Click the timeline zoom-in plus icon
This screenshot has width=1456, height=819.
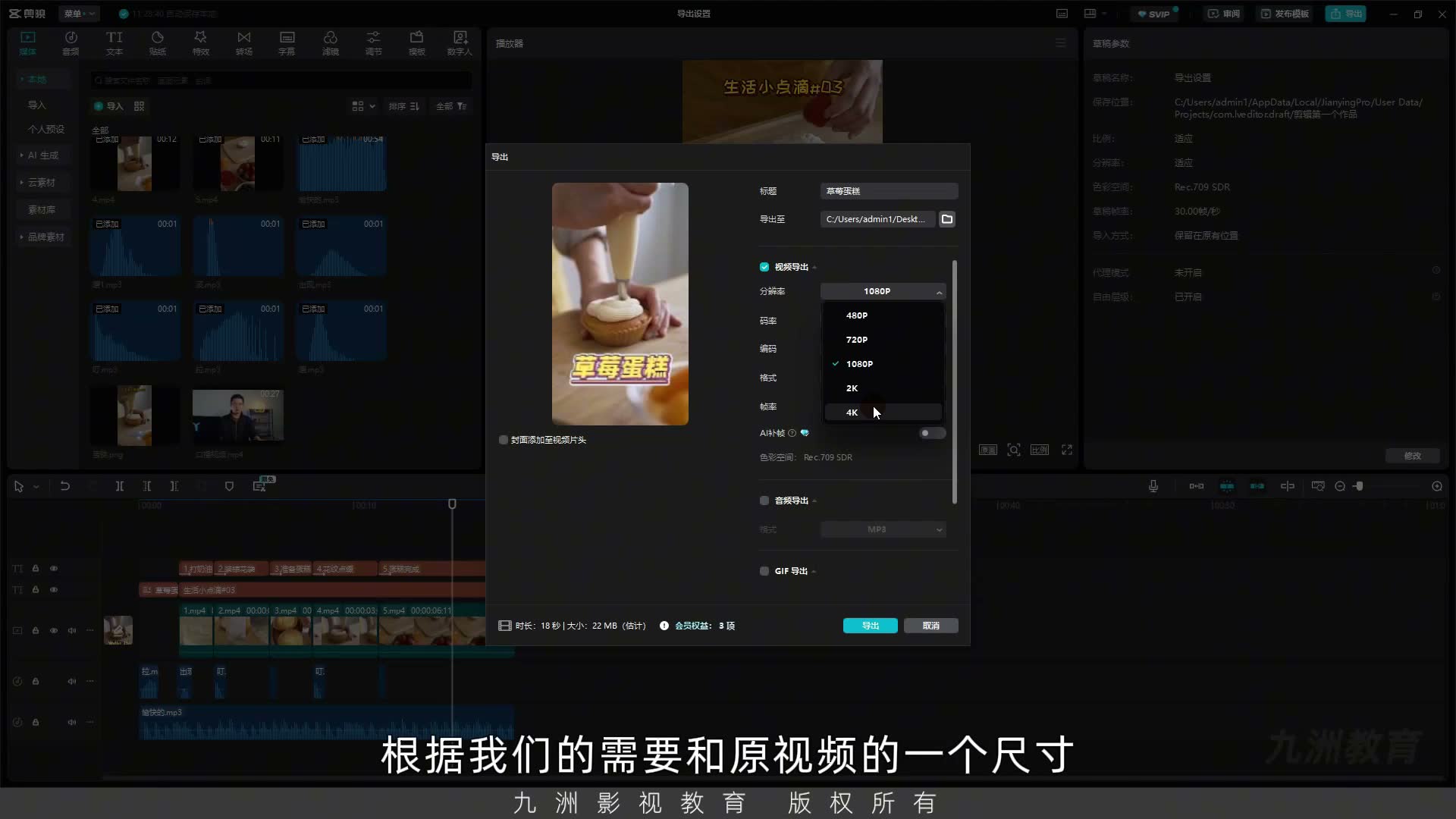tap(1437, 486)
